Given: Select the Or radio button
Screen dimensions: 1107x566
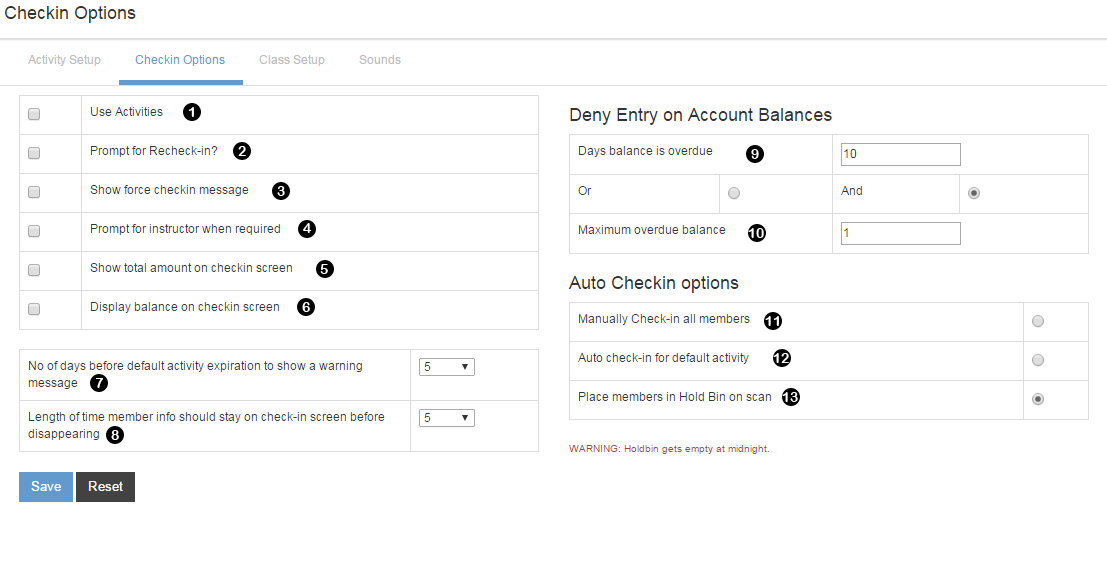Looking at the screenshot, I should [734, 193].
